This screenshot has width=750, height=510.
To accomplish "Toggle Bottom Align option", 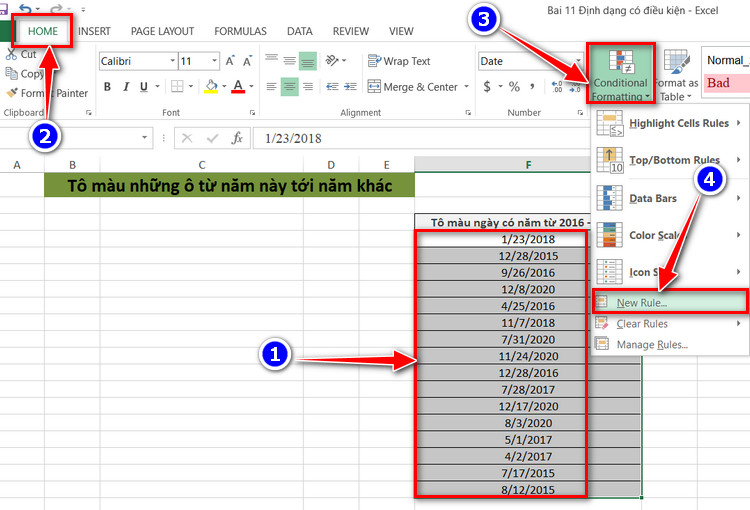I will (308, 61).
